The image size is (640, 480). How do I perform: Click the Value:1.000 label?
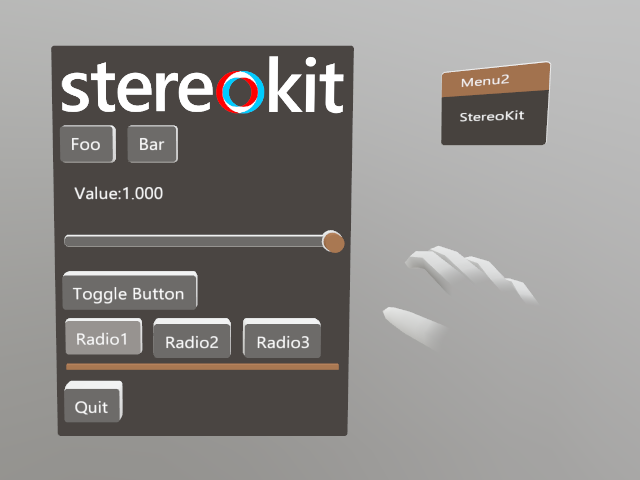118,193
